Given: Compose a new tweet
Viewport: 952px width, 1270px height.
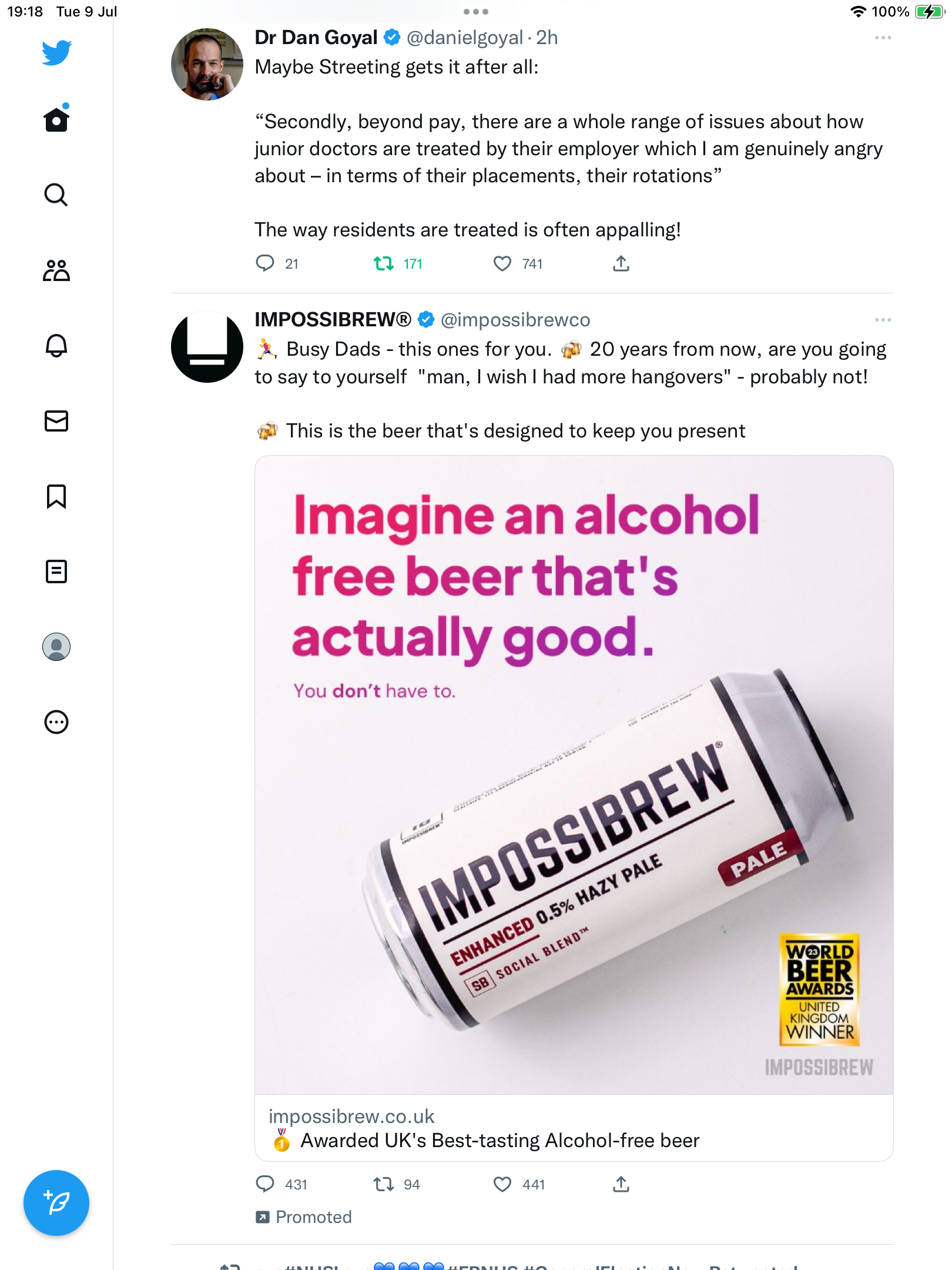Looking at the screenshot, I should coord(56,1202).
